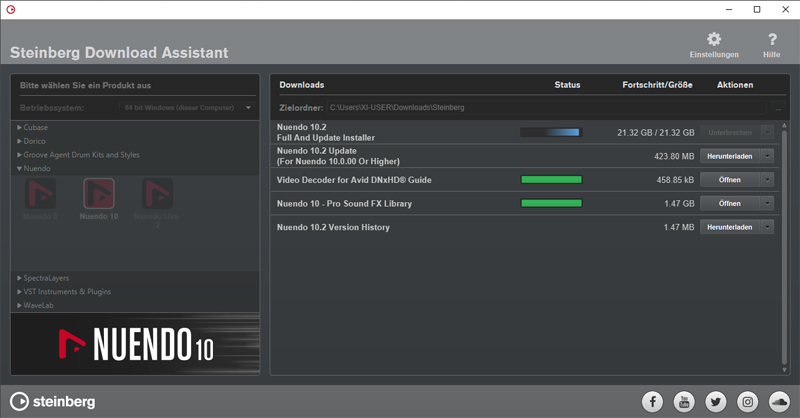Screen dimensions: 800x418
Task: Click the Full Installer download progress bar
Action: click(551, 132)
